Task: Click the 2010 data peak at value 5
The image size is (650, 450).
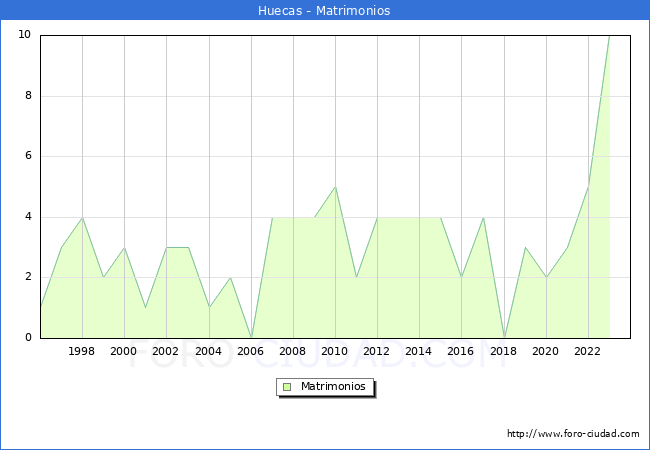Action: point(335,187)
